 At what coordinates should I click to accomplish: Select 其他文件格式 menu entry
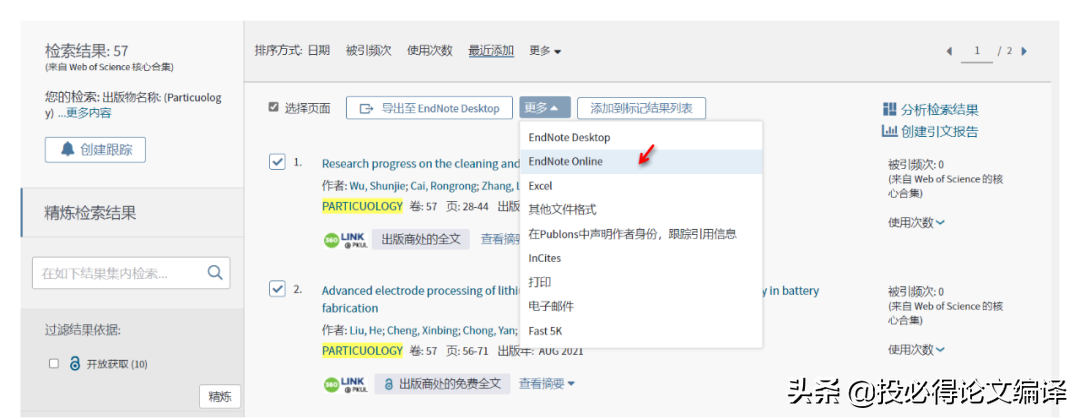point(641,210)
